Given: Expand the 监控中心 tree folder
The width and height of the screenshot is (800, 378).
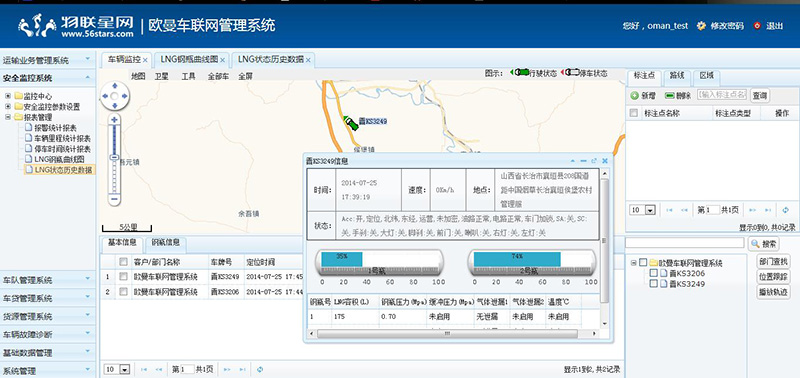Looking at the screenshot, I should click(8, 96).
